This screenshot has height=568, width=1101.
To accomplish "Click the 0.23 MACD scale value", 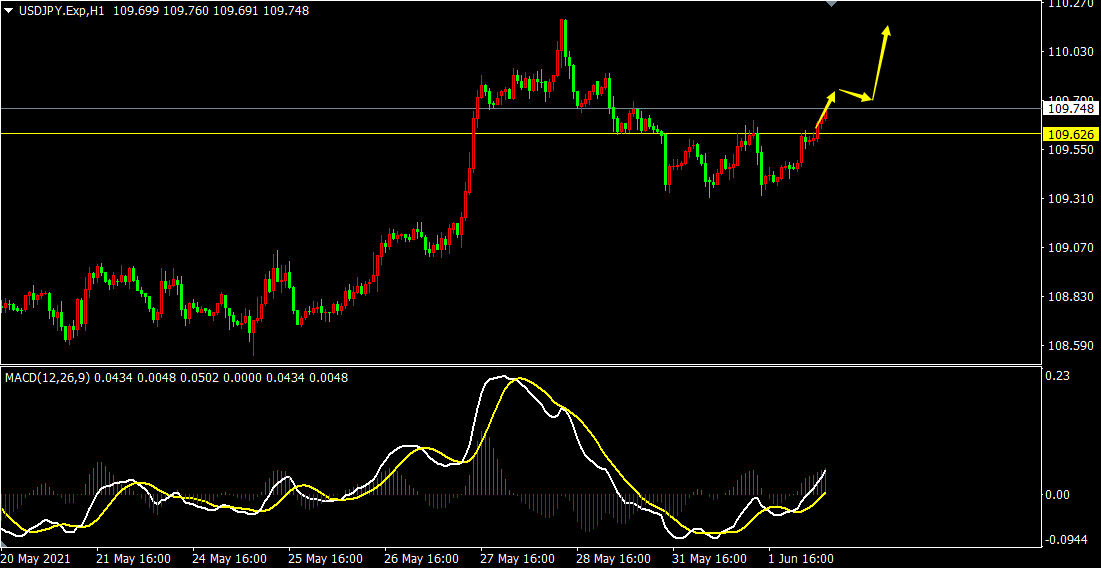I will (x=1058, y=376).
